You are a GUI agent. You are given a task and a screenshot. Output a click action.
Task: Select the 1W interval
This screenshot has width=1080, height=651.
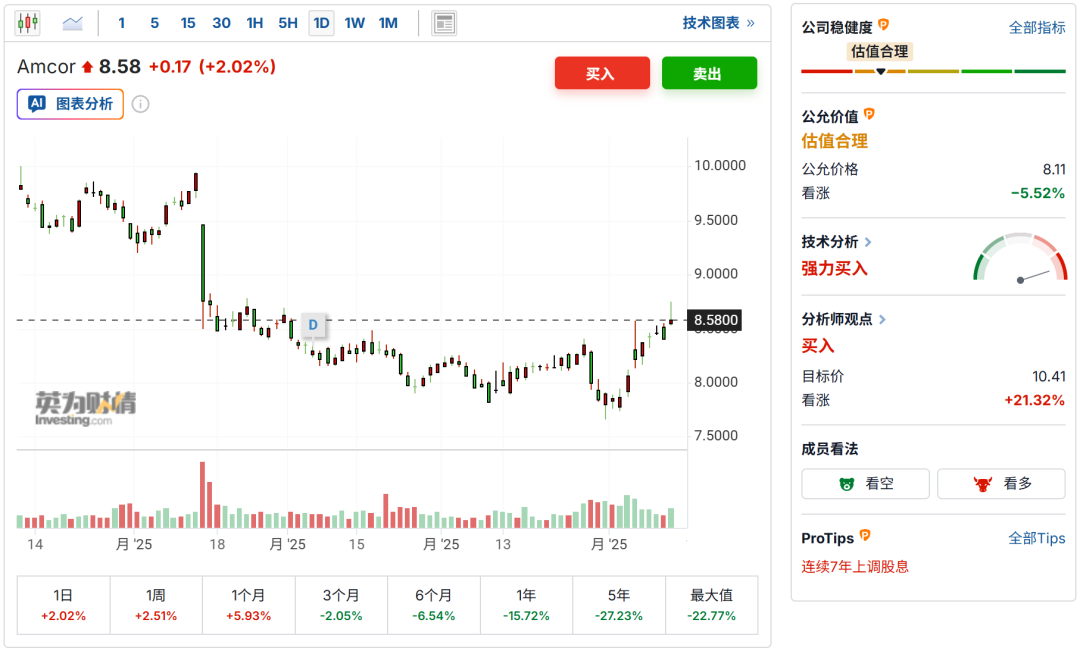tap(355, 23)
